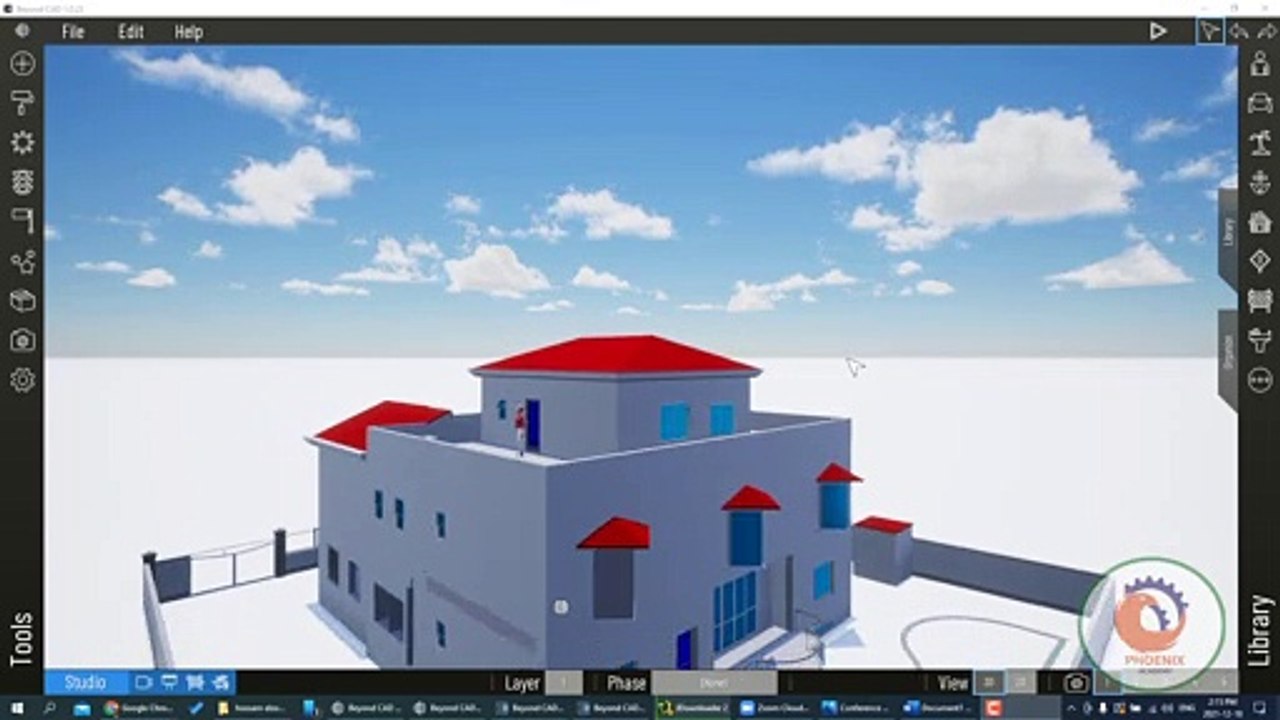Click the Windows Start button
Image resolution: width=1280 pixels, height=720 pixels.
[x=15, y=708]
